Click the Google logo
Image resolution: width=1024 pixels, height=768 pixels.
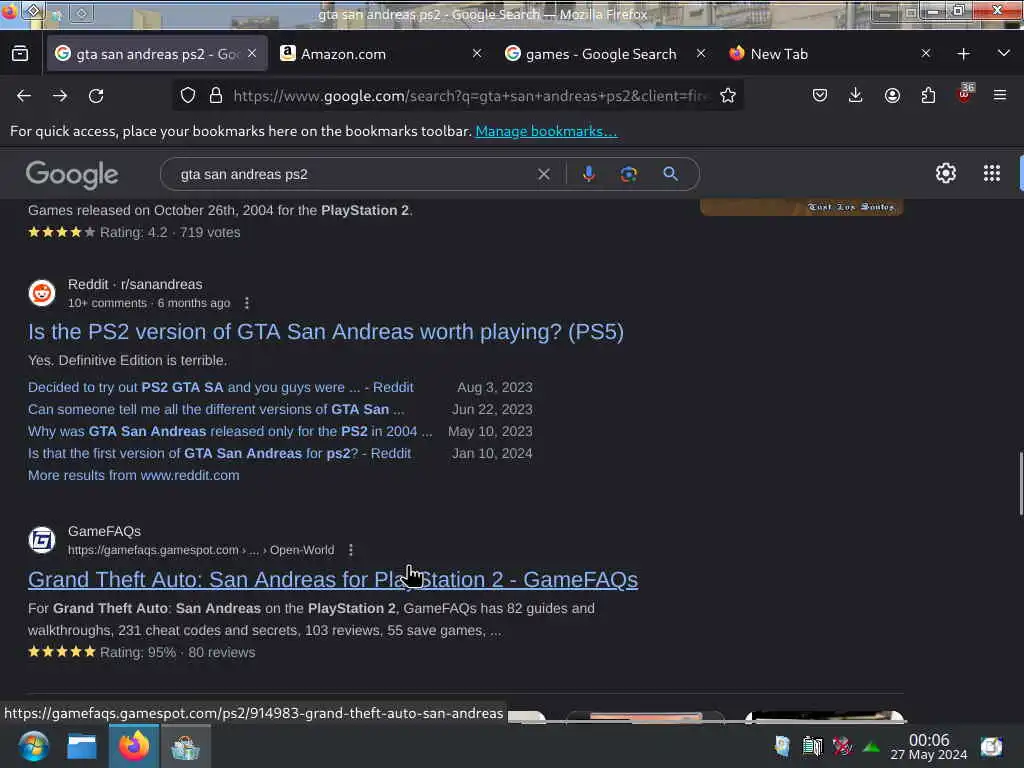(72, 174)
